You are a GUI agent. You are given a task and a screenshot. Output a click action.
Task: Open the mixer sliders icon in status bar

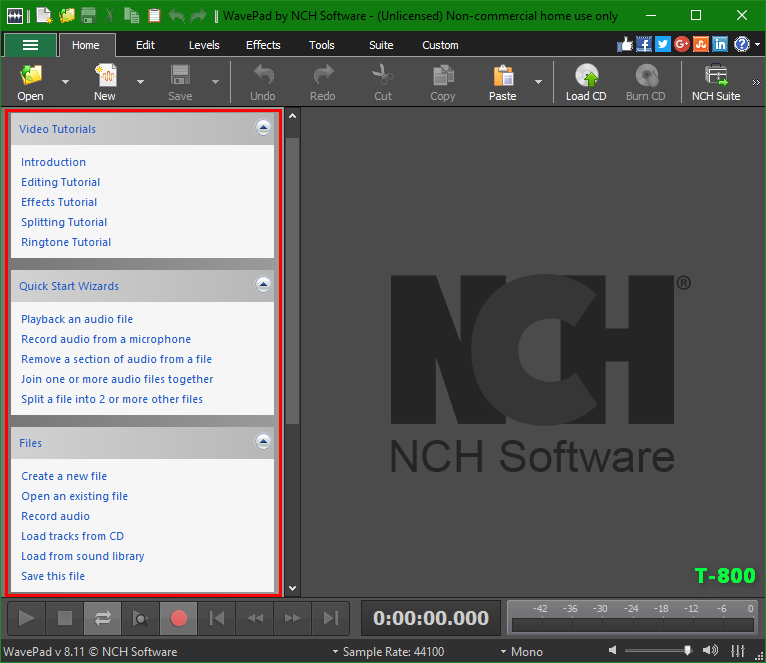pyautogui.click(x=738, y=650)
